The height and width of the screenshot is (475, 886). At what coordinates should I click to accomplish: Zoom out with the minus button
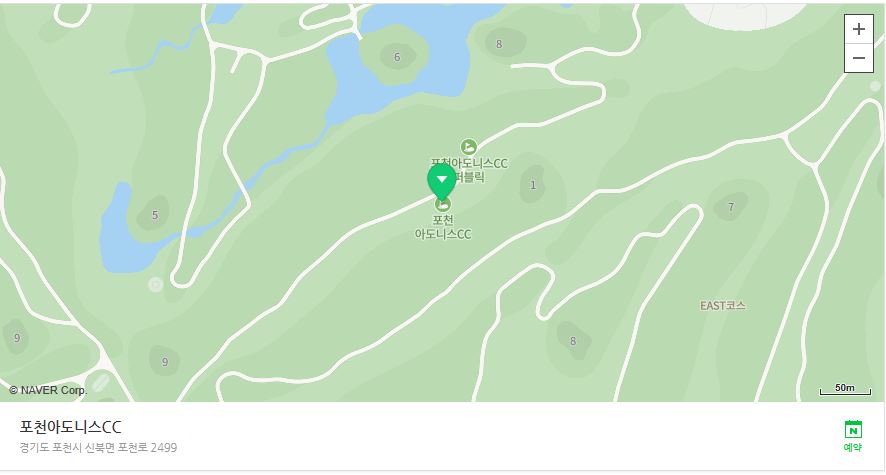(x=858, y=58)
